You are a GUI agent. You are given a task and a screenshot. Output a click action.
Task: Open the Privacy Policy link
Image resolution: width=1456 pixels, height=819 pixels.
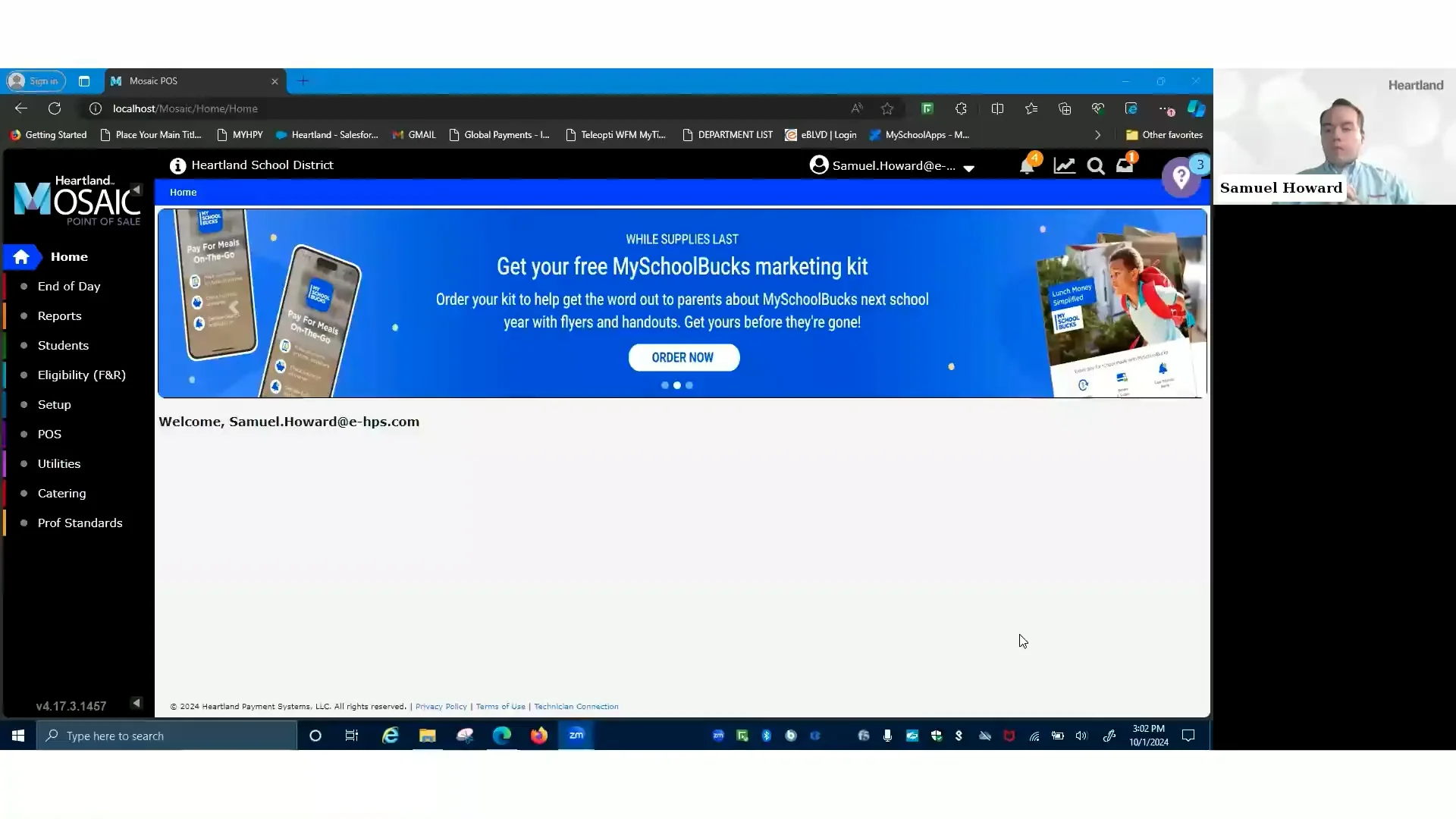(441, 706)
